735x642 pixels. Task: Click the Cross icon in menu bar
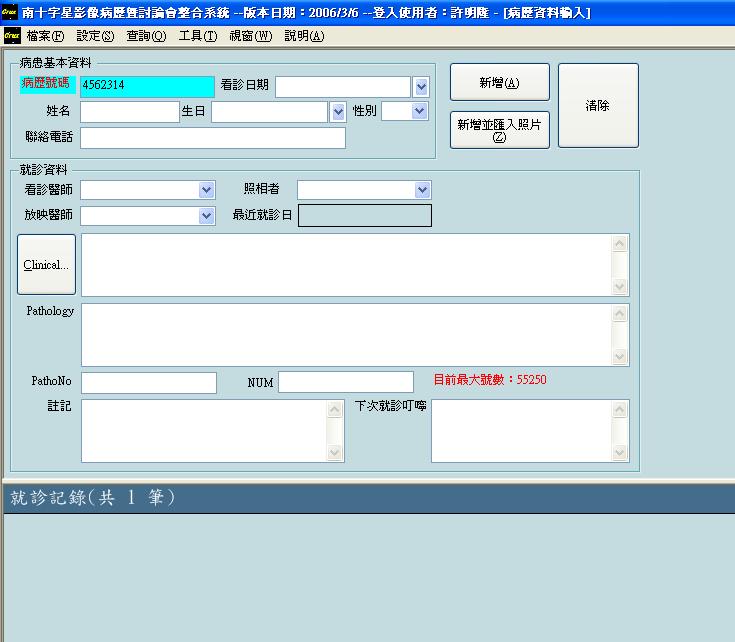tap(12, 36)
